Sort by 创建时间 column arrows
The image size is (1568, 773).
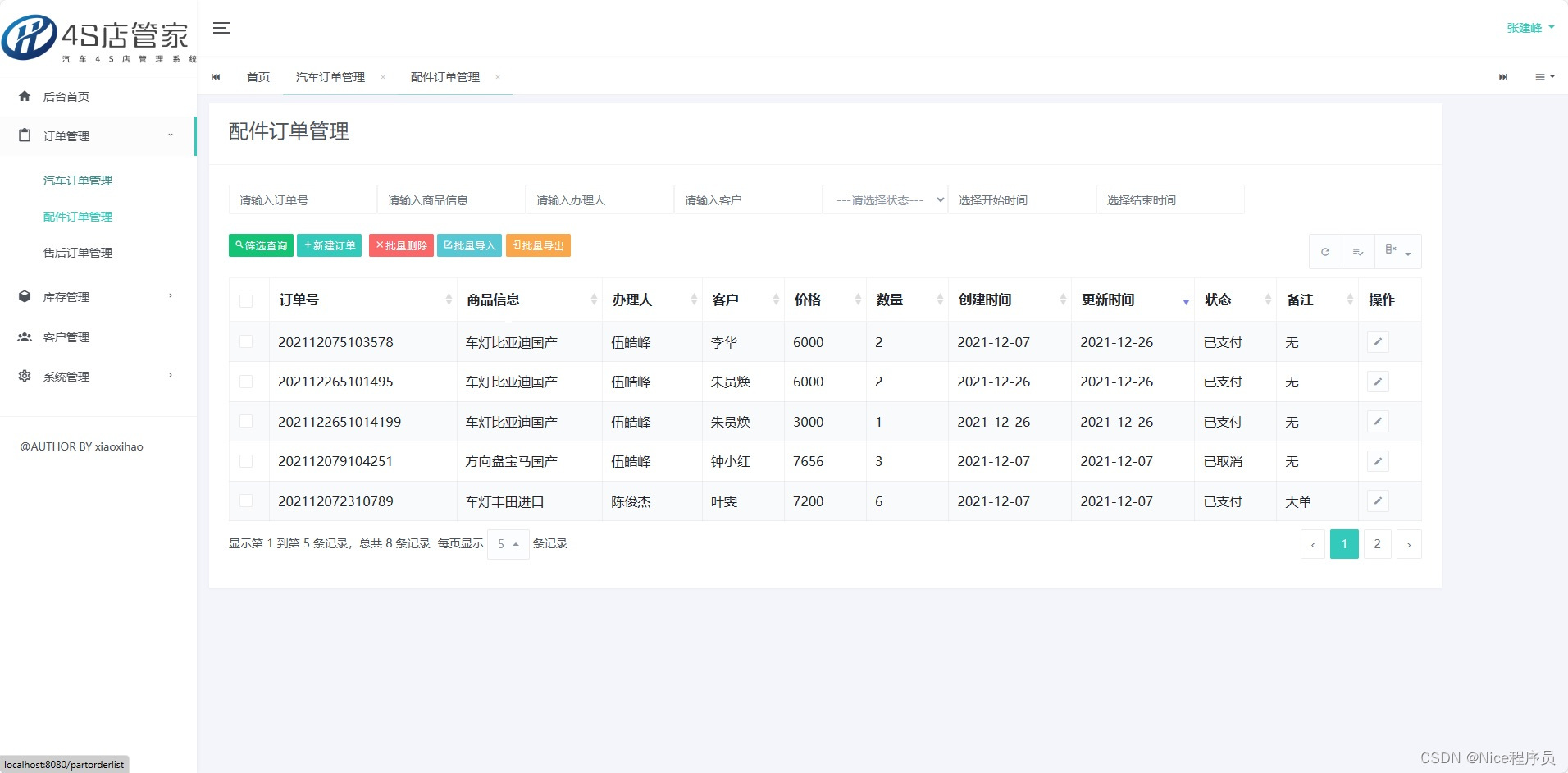1063,300
